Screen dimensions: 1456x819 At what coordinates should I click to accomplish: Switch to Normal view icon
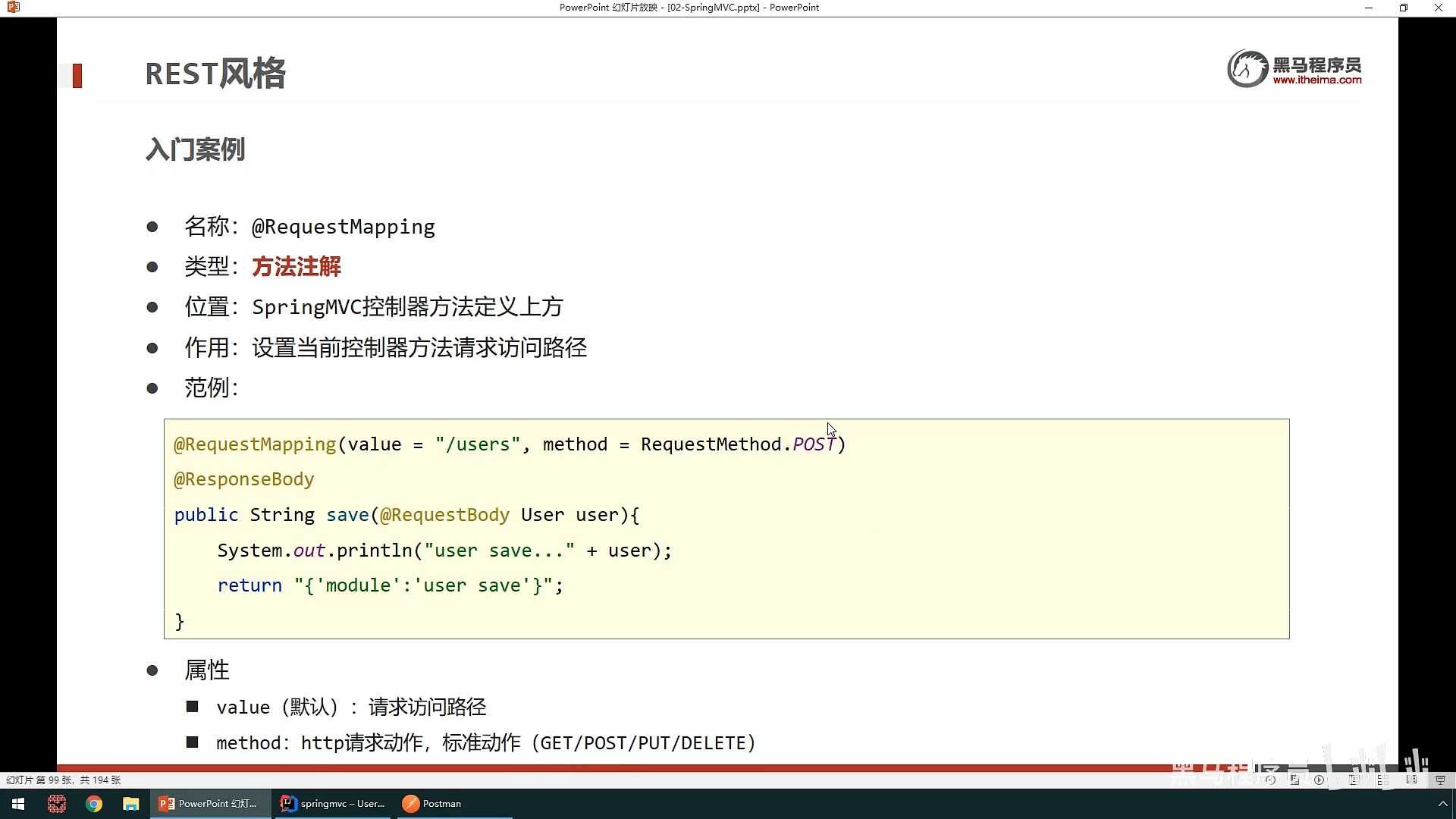(1353, 780)
